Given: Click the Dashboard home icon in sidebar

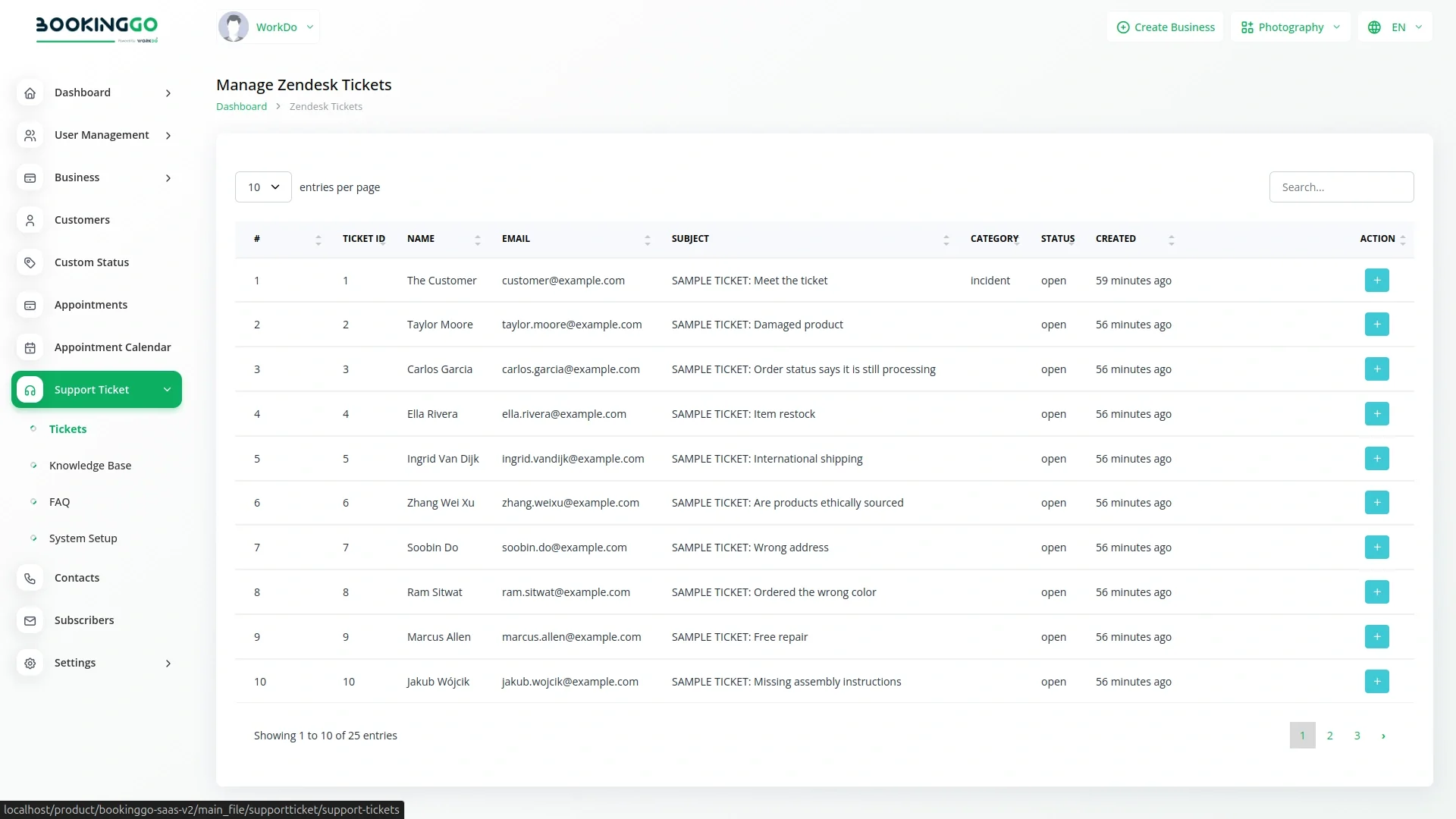Looking at the screenshot, I should pos(30,93).
